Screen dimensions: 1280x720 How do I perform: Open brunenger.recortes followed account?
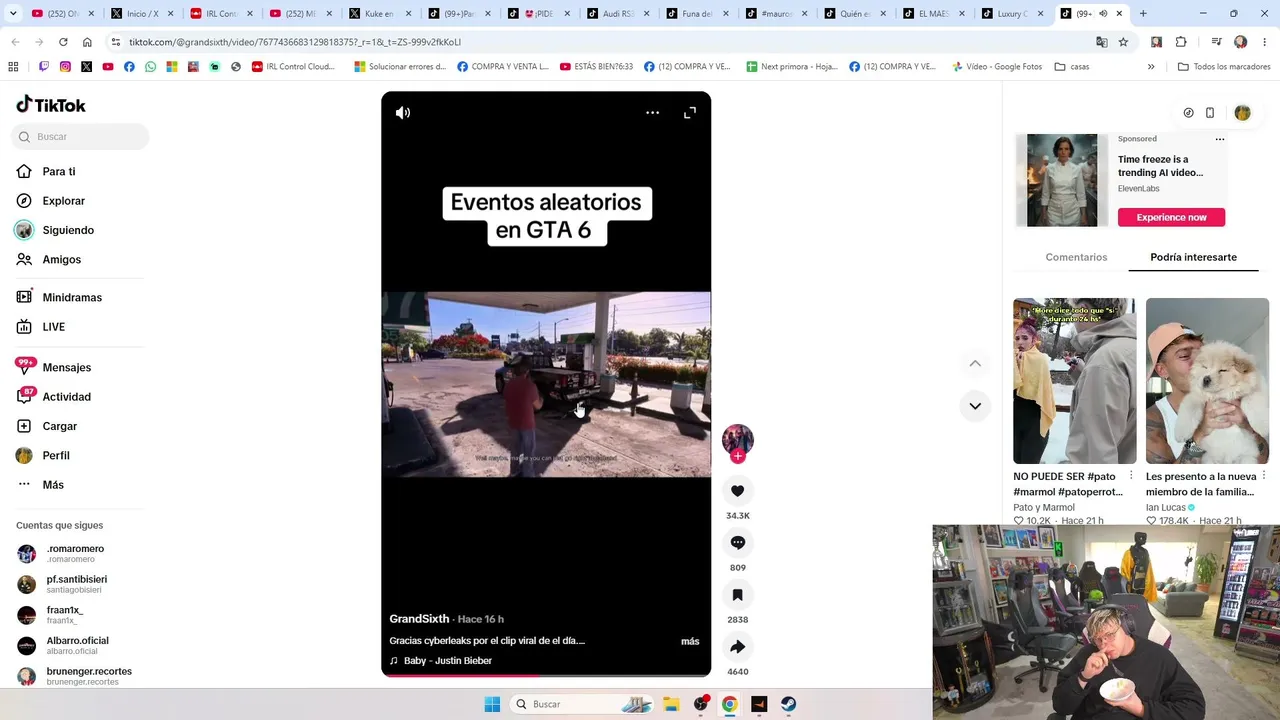[88, 676]
